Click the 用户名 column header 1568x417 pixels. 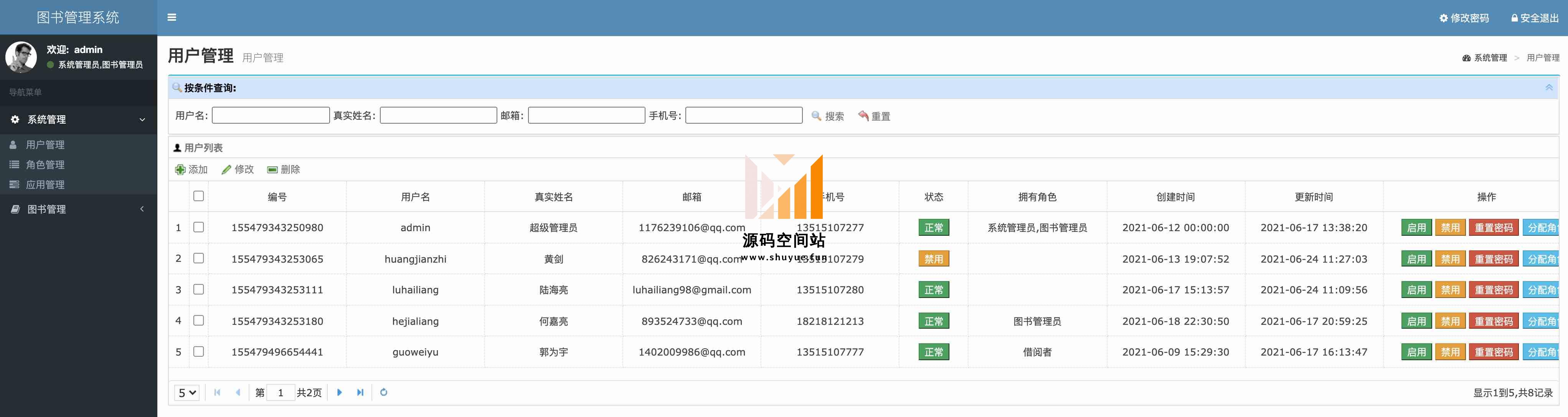coord(415,197)
